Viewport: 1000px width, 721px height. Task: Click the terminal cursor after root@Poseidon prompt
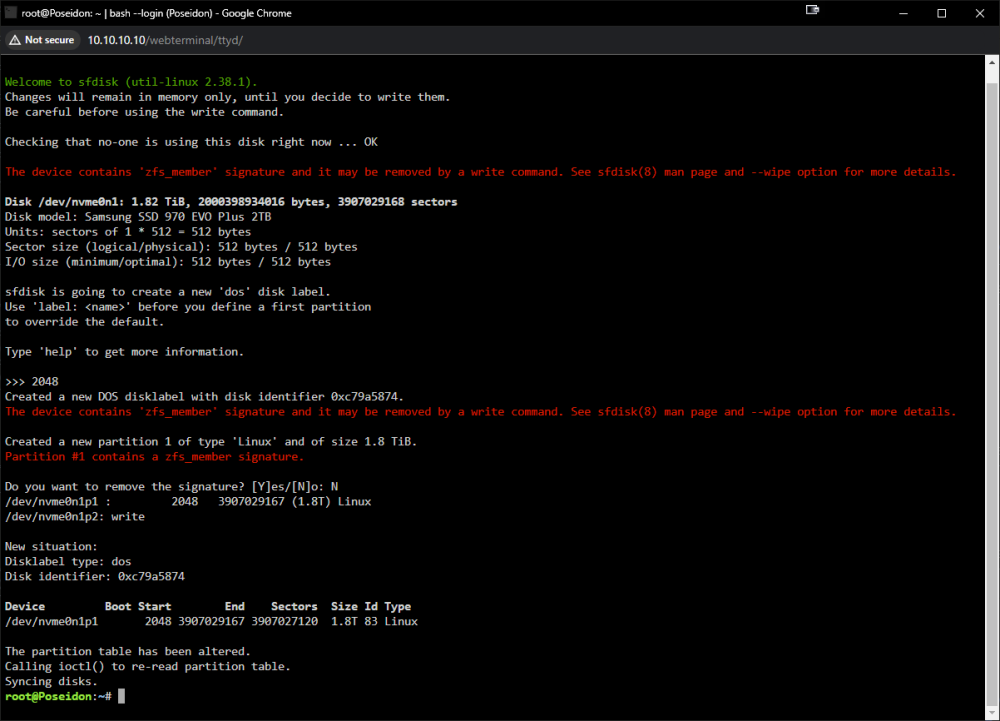[x=121, y=696]
